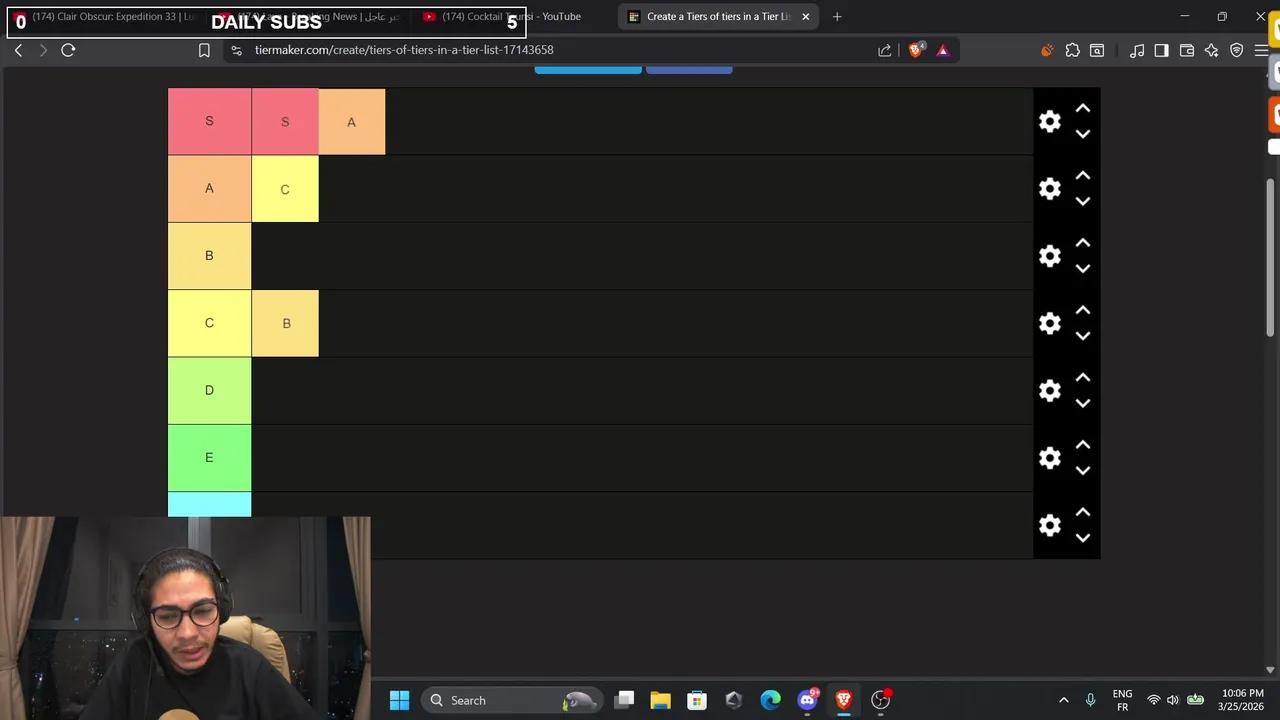Move the E tier row down
Image resolution: width=1280 pixels, height=720 pixels.
pyautogui.click(x=1082, y=471)
